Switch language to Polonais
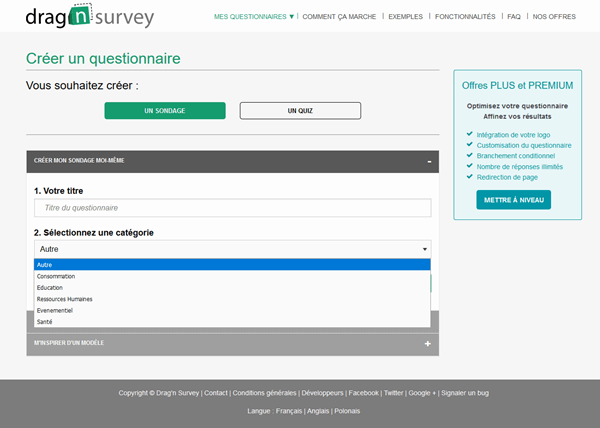 pyautogui.click(x=347, y=411)
